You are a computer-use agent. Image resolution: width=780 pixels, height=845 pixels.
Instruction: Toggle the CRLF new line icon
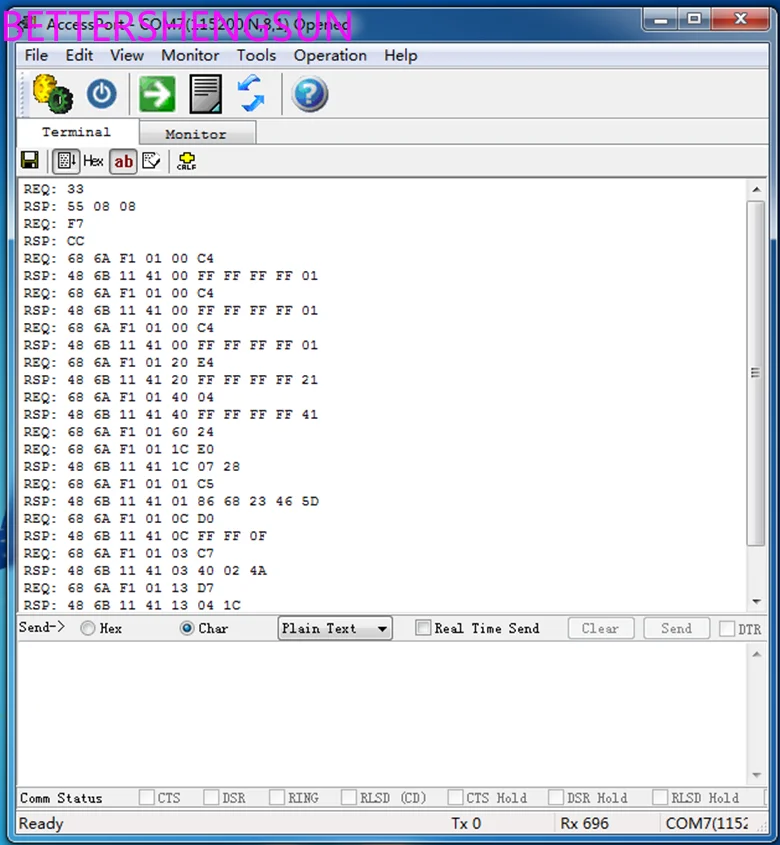(x=187, y=161)
